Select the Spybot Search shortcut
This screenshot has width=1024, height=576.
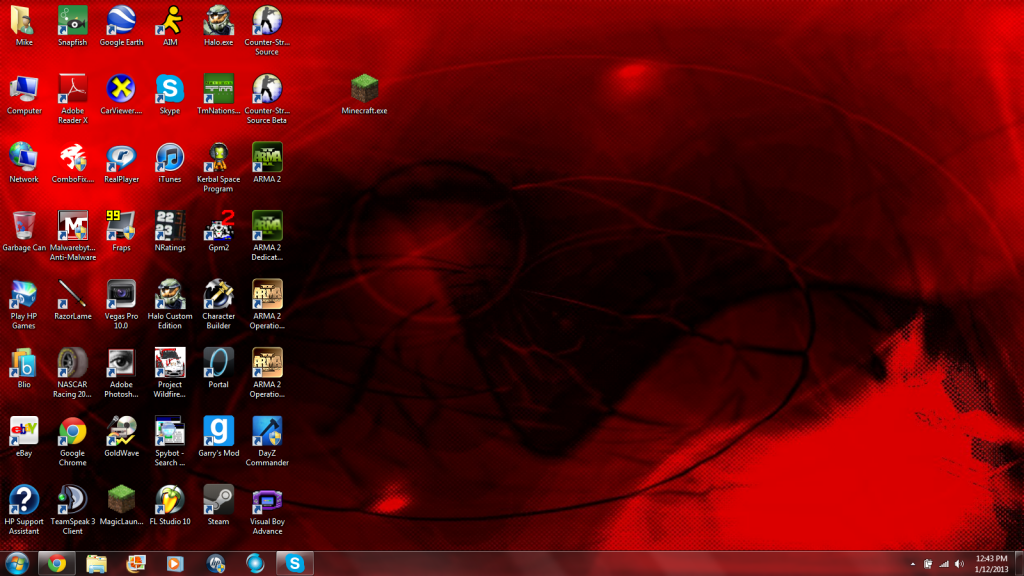[170, 442]
